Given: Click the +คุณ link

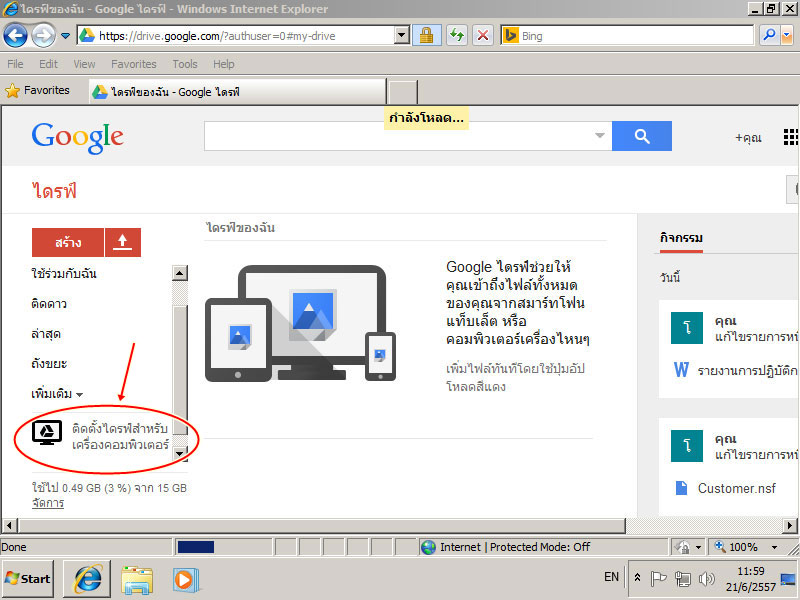Looking at the screenshot, I should pyautogui.click(x=748, y=138).
